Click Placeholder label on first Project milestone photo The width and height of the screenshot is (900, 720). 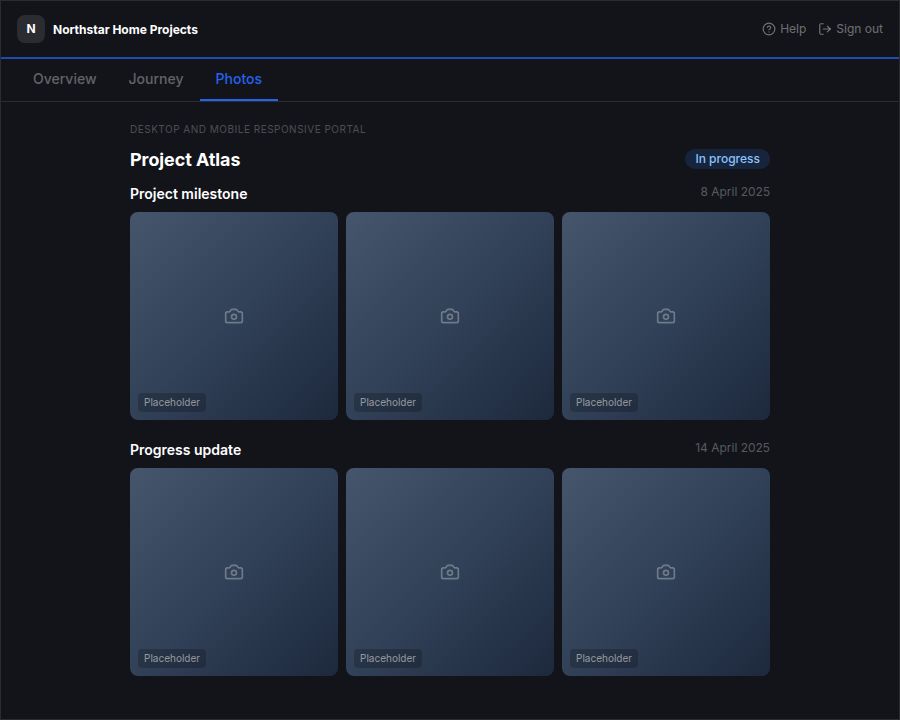172,402
